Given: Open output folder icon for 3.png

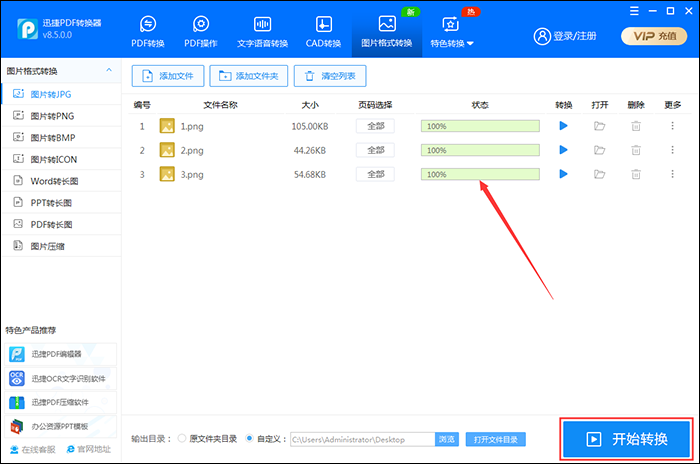Looking at the screenshot, I should coord(600,174).
